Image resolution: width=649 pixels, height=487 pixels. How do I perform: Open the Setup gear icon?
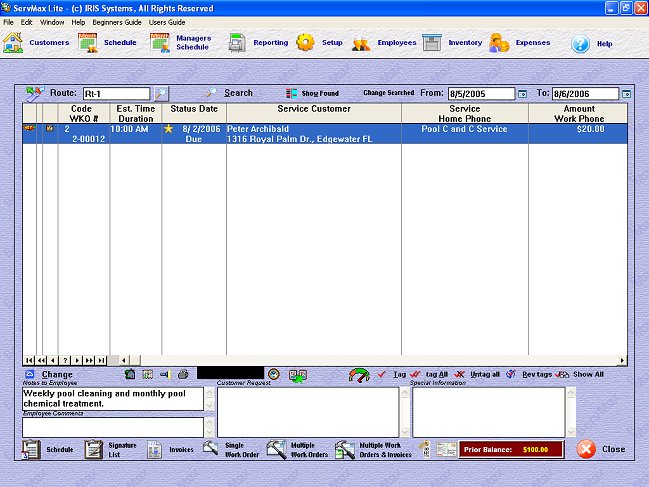pyautogui.click(x=305, y=42)
